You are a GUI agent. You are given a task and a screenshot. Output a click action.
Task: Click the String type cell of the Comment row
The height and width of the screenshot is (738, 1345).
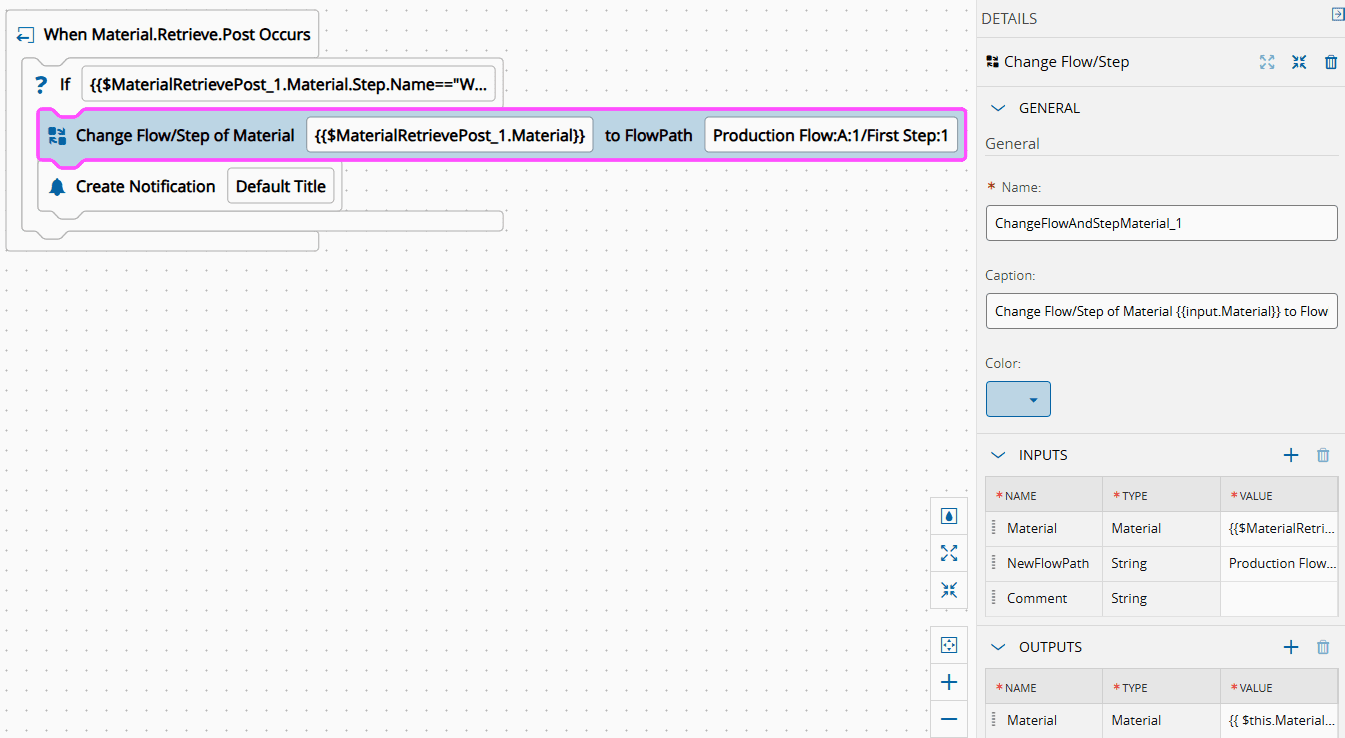(1162, 598)
